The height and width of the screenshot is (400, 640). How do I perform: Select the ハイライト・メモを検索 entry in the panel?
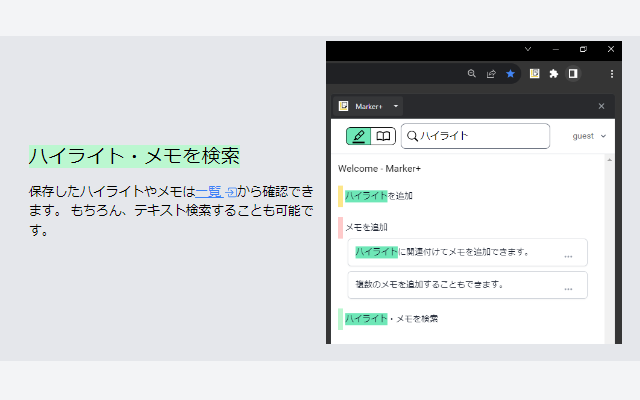point(391,319)
